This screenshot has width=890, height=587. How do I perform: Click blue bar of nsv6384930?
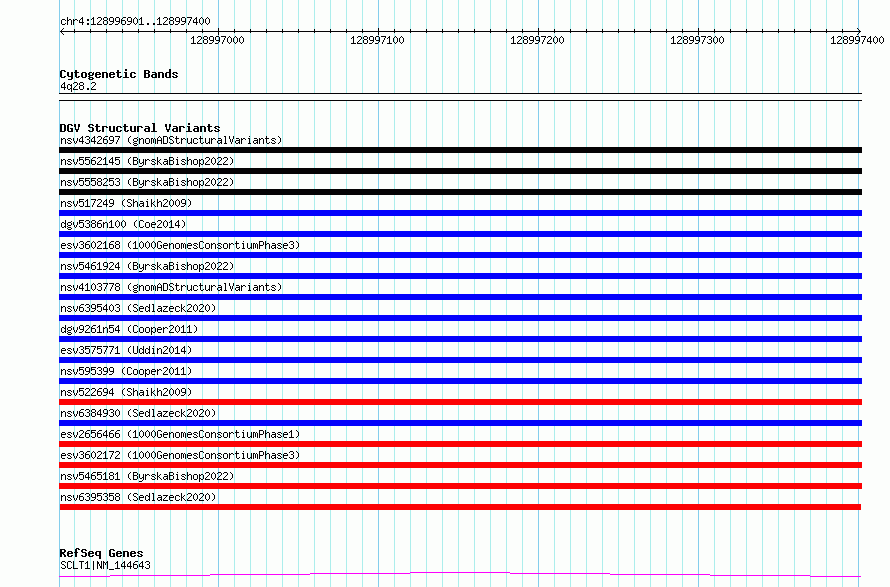(x=460, y=423)
